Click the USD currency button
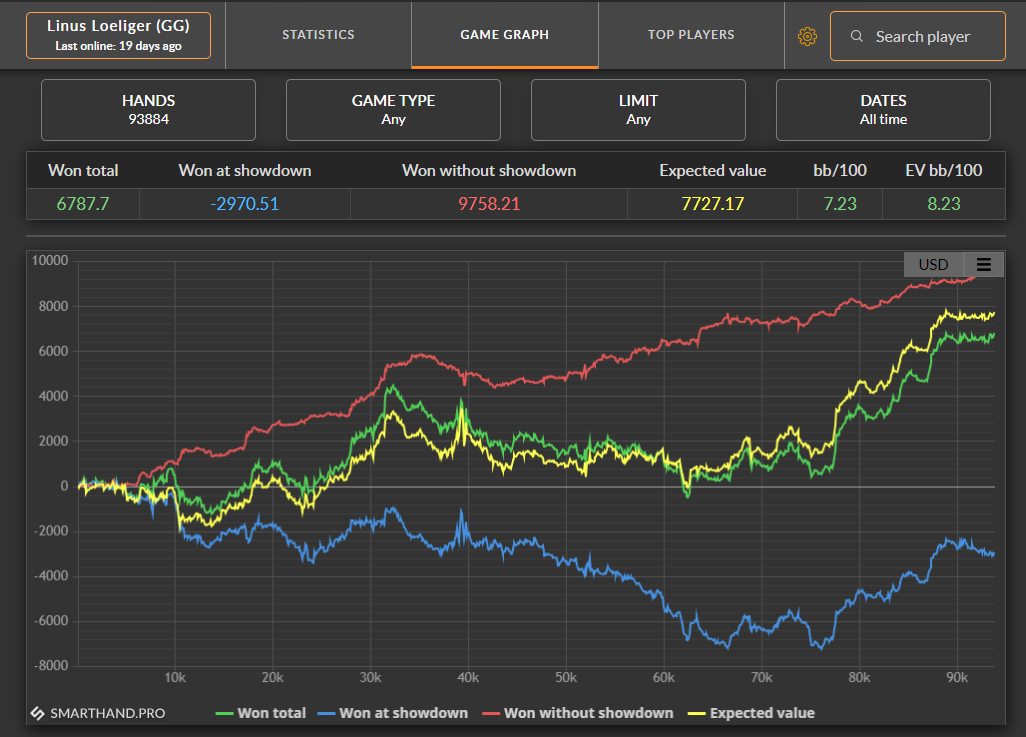Image resolution: width=1026 pixels, height=737 pixels. [933, 264]
